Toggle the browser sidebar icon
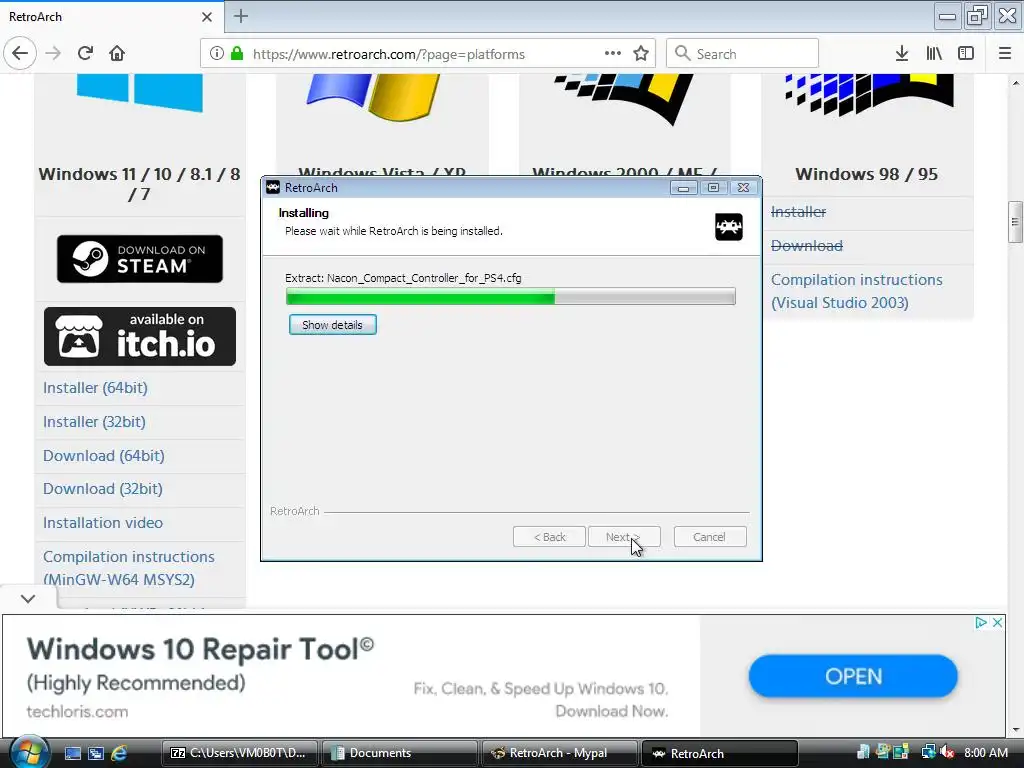 pos(966,54)
